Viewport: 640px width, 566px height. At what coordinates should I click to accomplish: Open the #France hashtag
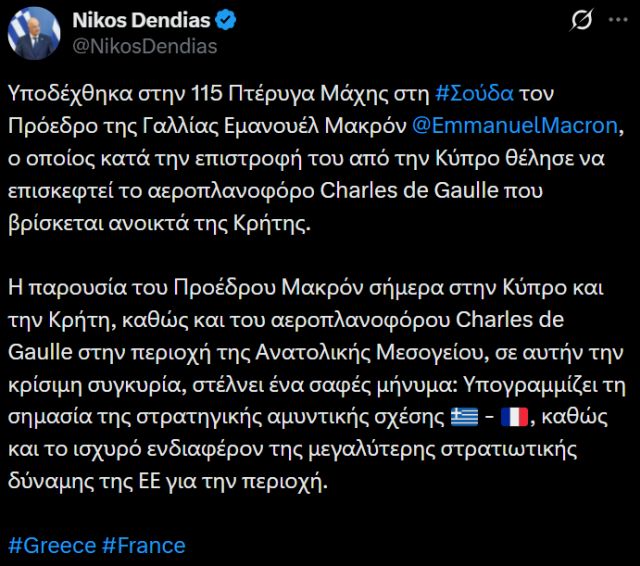pos(143,545)
